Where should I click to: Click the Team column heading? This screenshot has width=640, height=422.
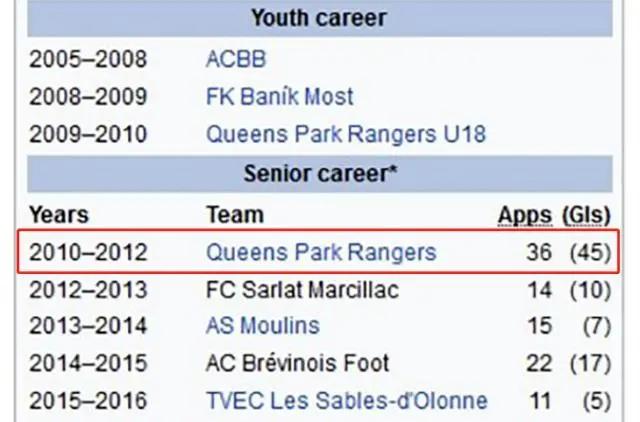[235, 215]
